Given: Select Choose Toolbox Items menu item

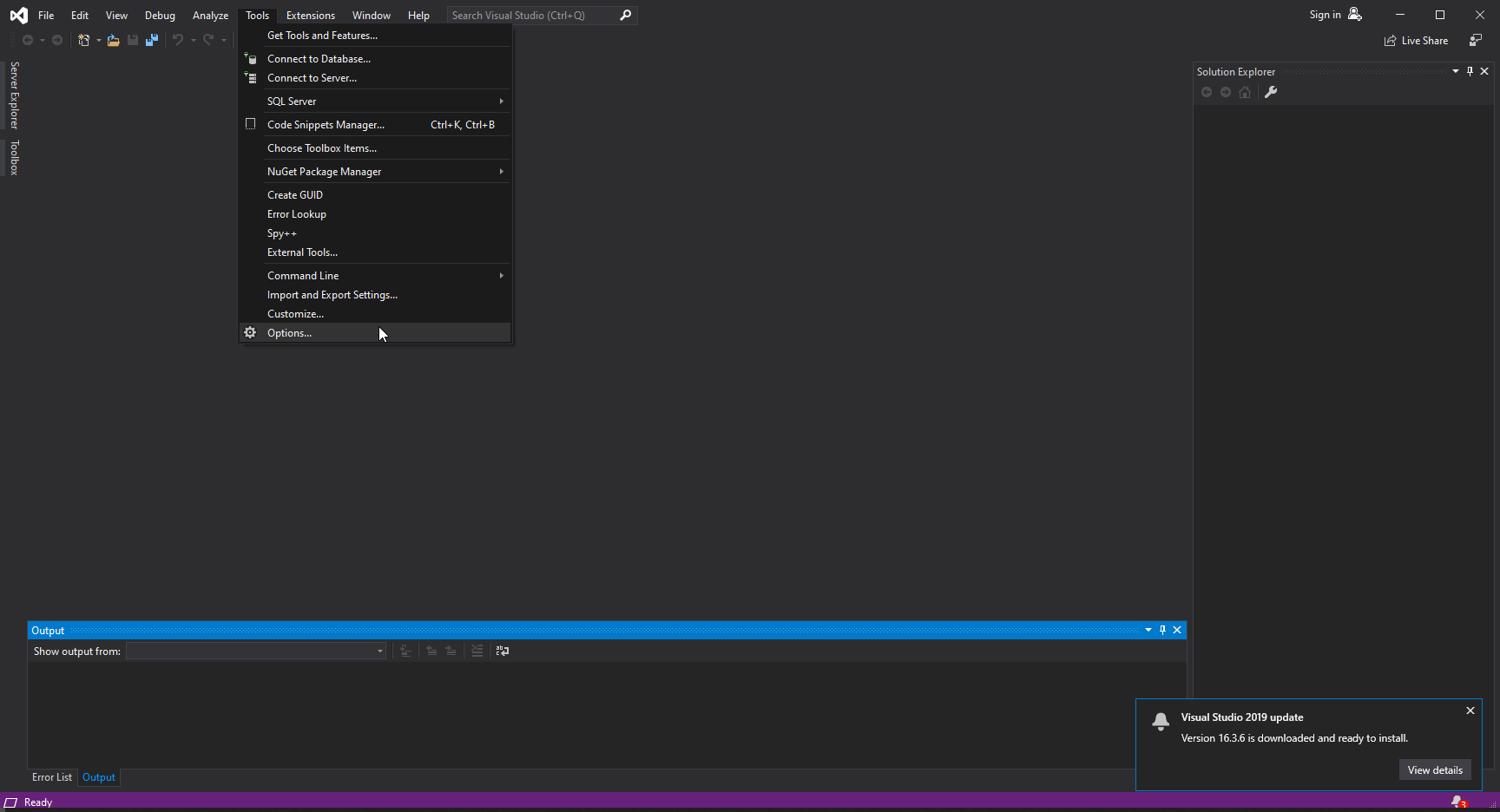Looking at the screenshot, I should (x=375, y=148).
